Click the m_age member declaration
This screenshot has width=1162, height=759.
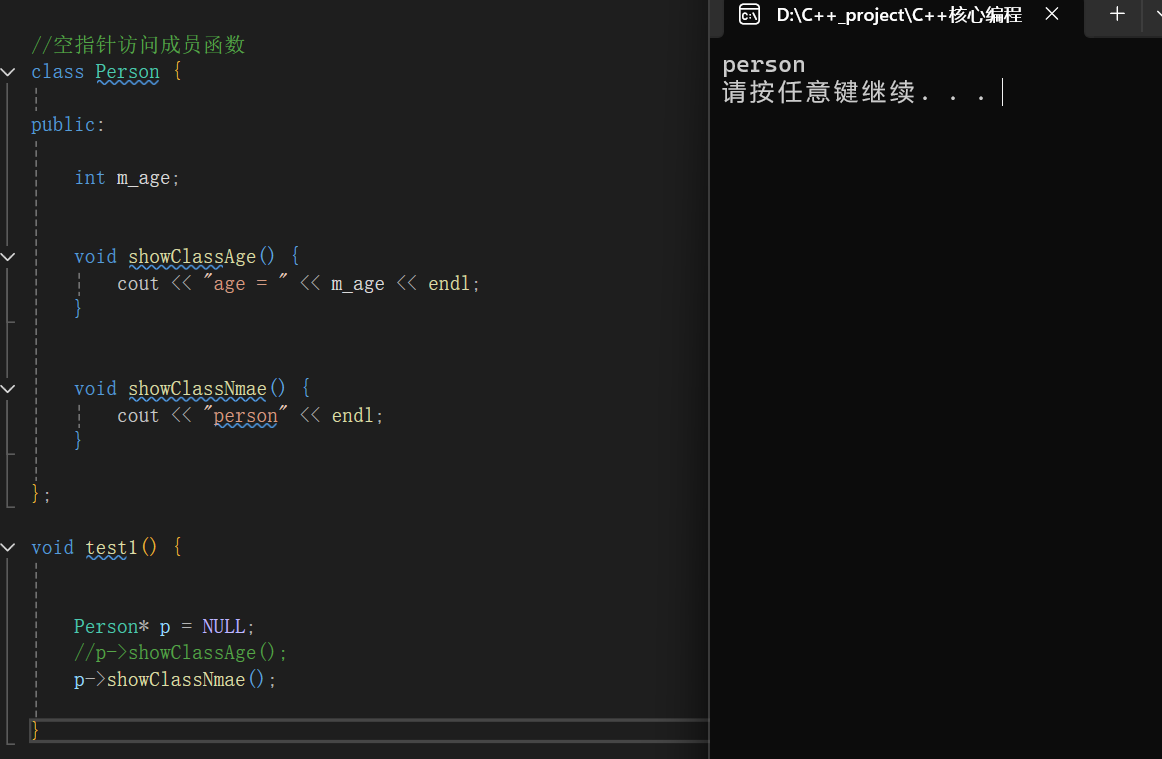coord(147,178)
